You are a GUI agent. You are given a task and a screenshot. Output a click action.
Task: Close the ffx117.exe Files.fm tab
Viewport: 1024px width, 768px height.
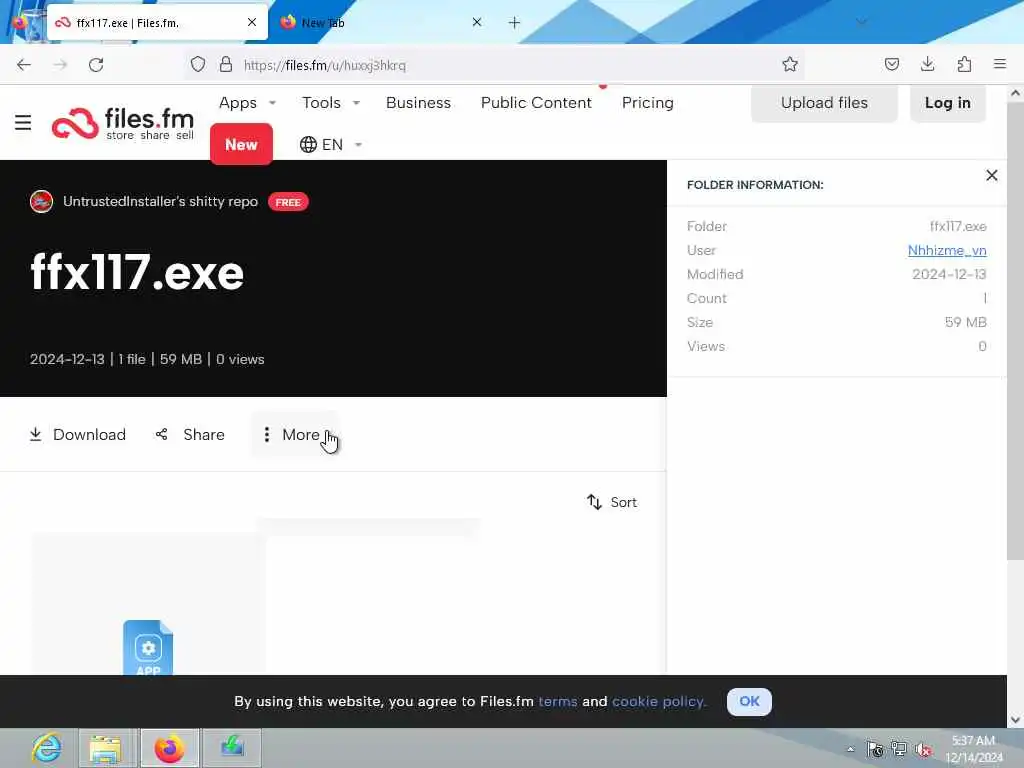coord(252,22)
